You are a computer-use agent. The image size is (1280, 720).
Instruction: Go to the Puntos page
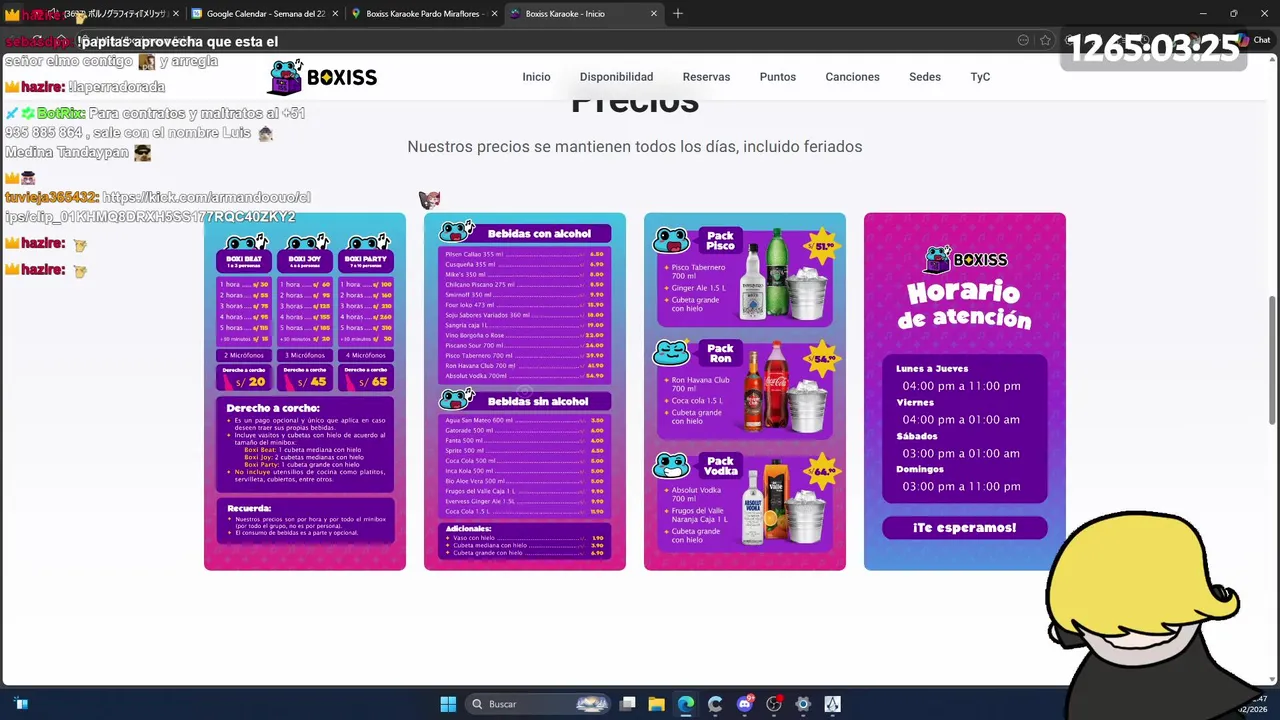click(x=777, y=77)
